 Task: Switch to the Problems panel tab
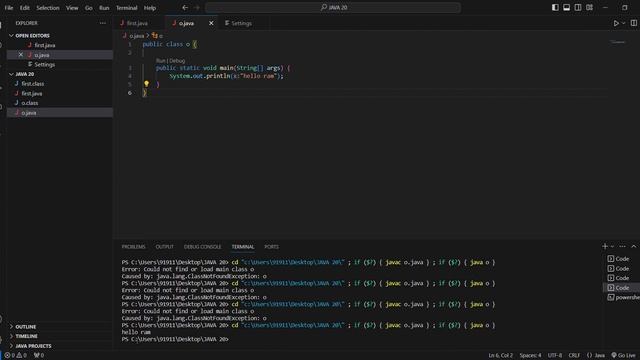pos(133,247)
